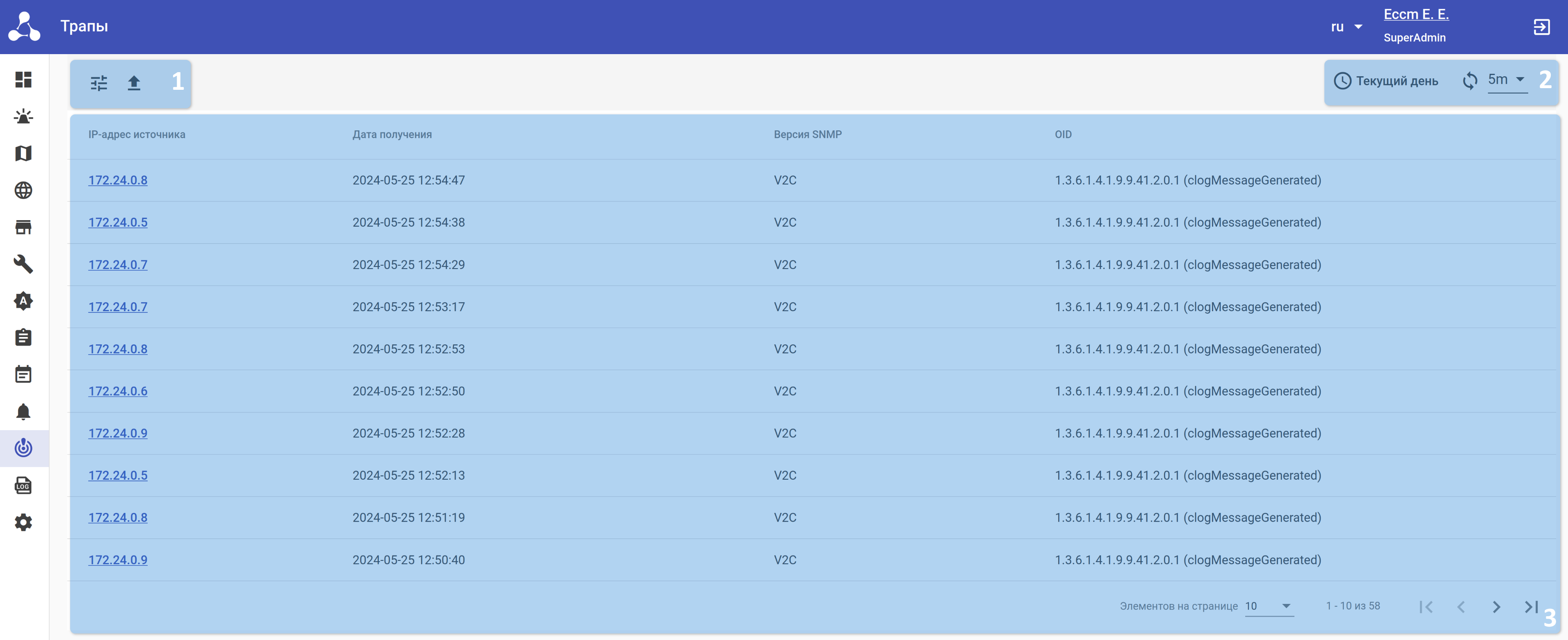This screenshot has width=1568, height=640.
Task: Go to next page of traps
Action: coord(1496,606)
